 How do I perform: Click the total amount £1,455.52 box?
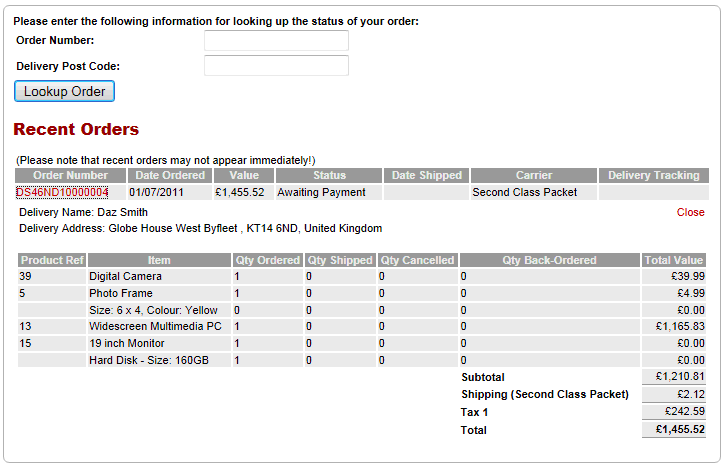(675, 429)
